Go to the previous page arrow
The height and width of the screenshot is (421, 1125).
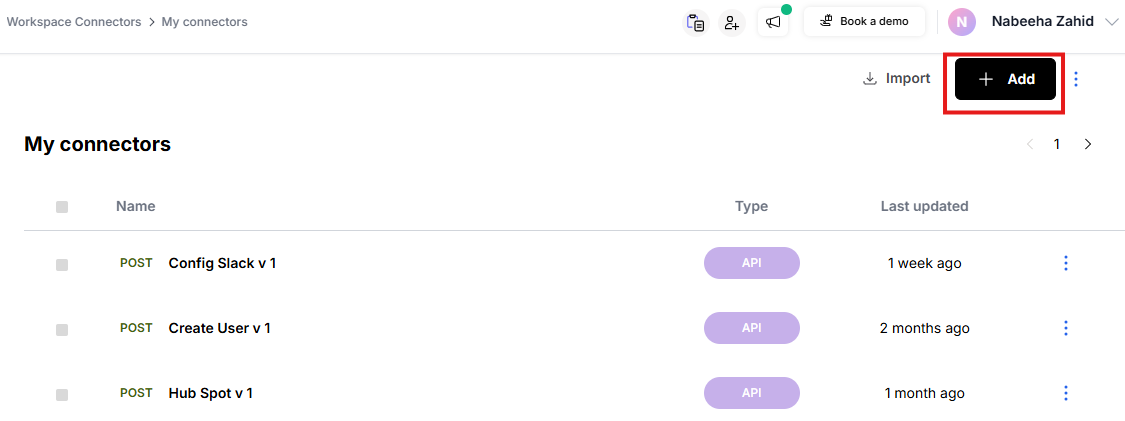[1030, 144]
